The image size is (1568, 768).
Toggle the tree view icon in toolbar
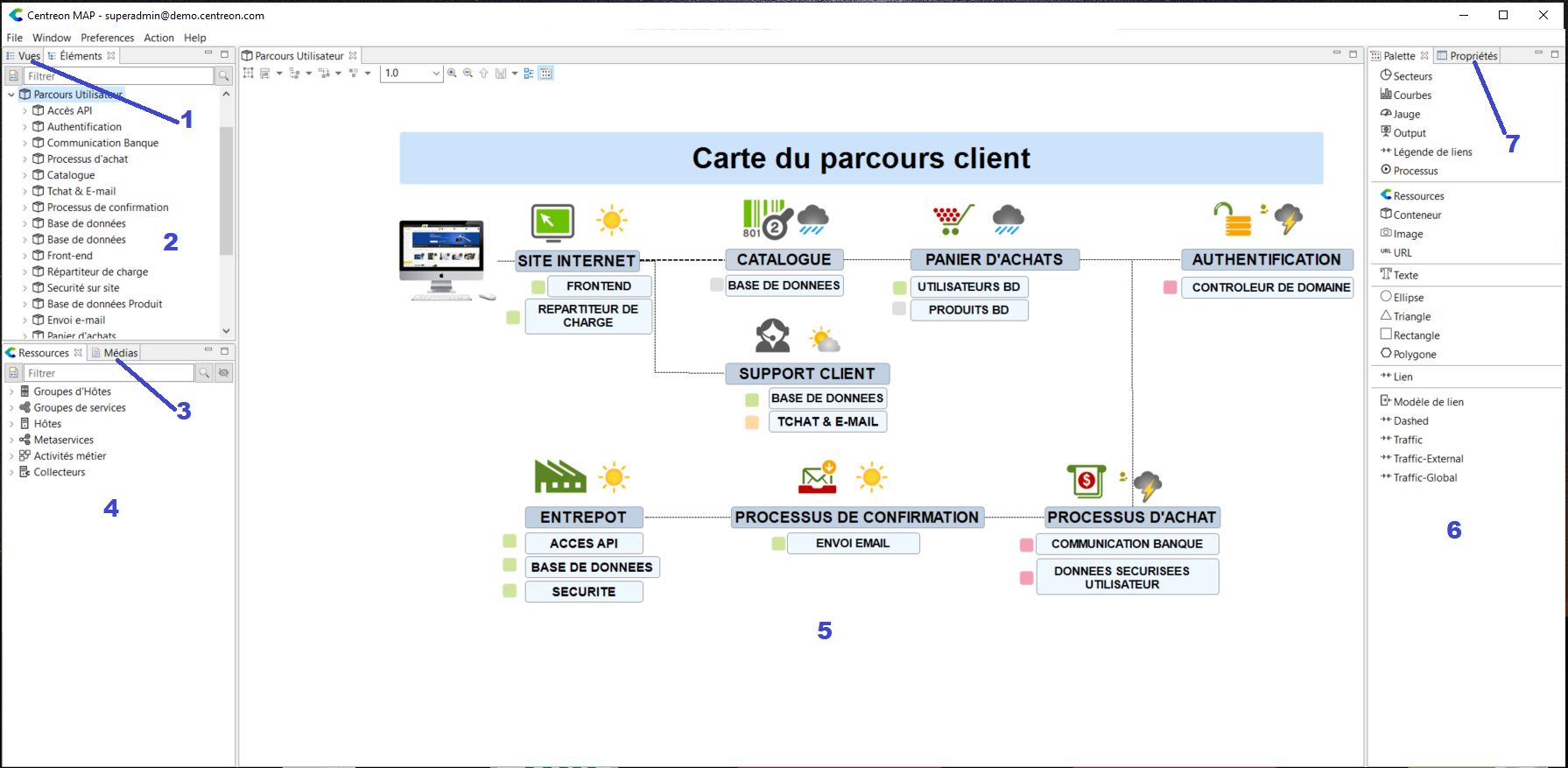coord(529,74)
